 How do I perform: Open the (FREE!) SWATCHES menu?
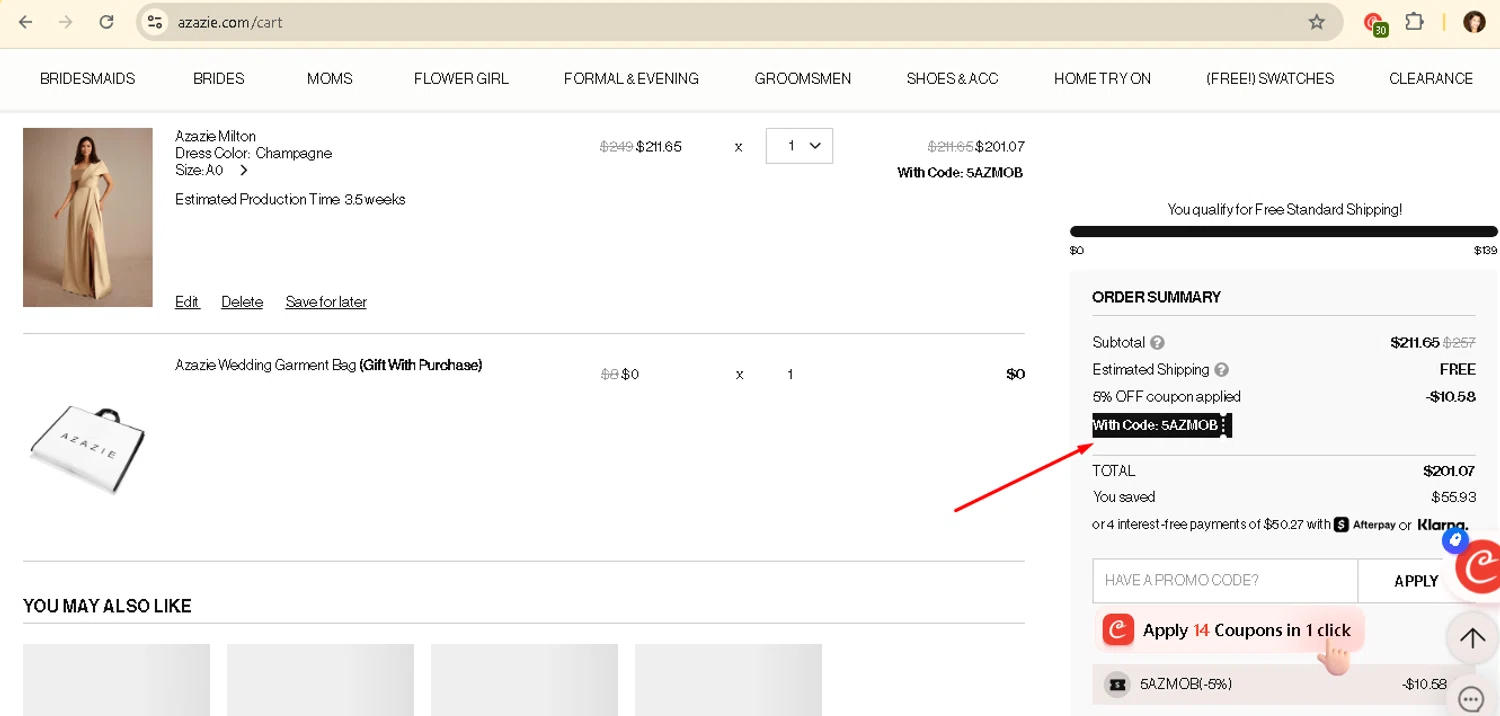pos(1270,78)
